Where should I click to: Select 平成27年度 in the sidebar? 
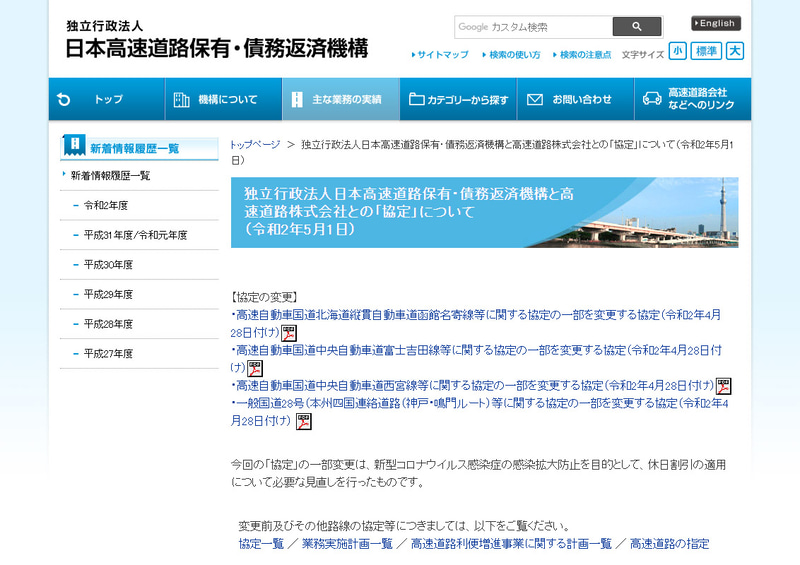tap(108, 353)
